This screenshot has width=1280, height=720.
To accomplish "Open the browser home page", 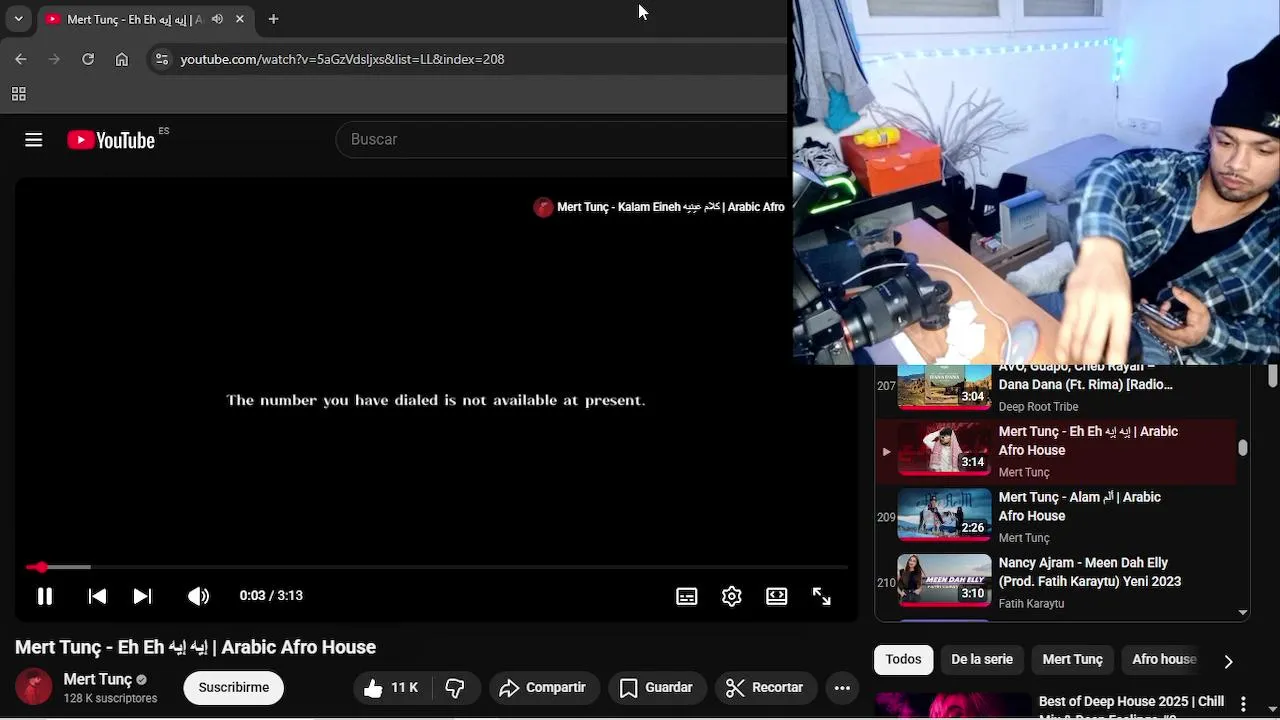I will pos(122,59).
